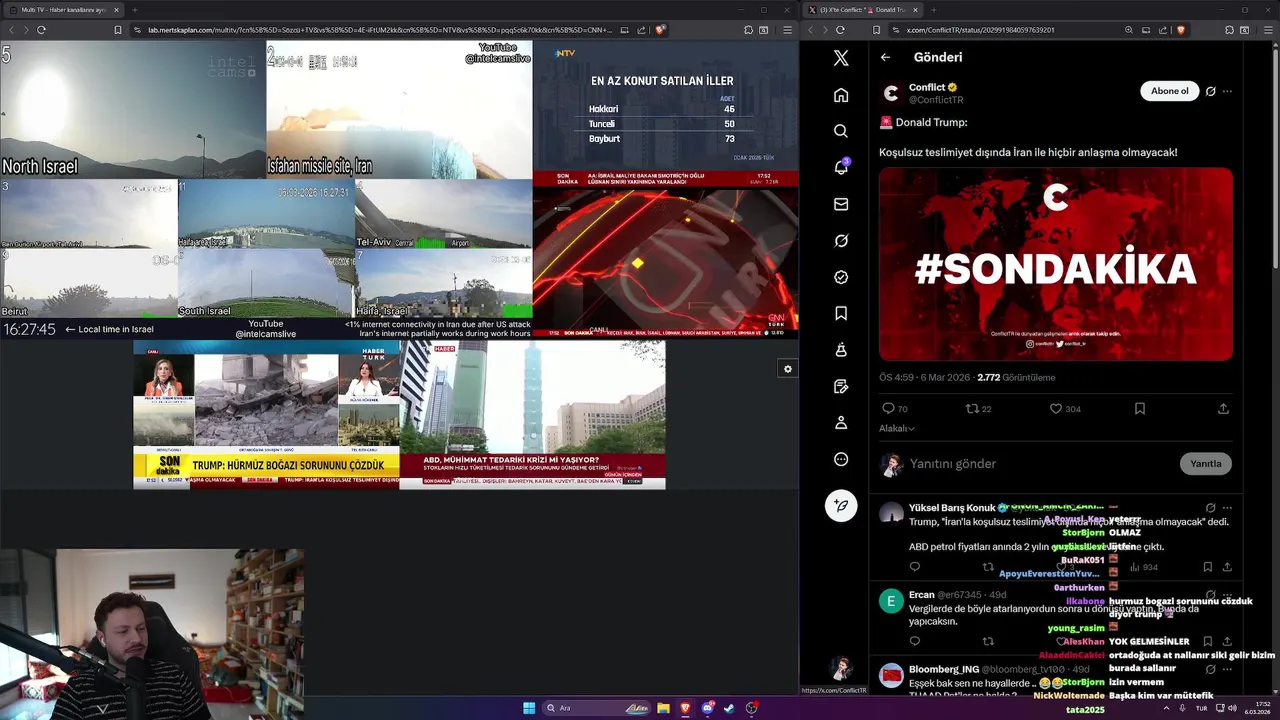Like the Conflict post showing 304
1280x720 pixels.
(1055, 409)
